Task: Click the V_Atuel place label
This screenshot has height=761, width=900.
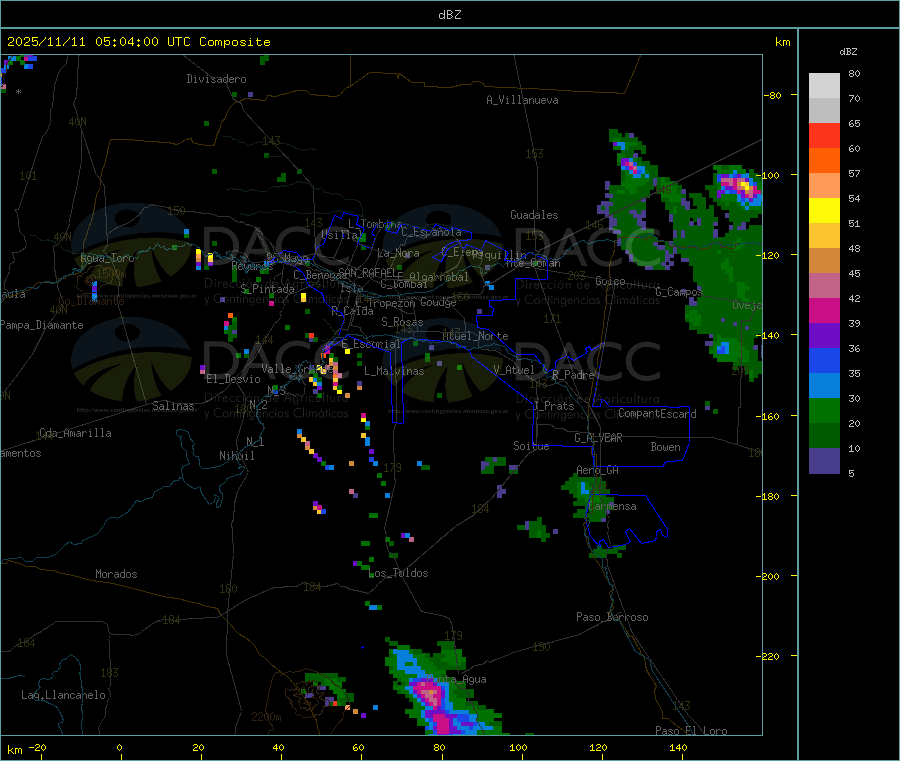Action: tap(514, 370)
